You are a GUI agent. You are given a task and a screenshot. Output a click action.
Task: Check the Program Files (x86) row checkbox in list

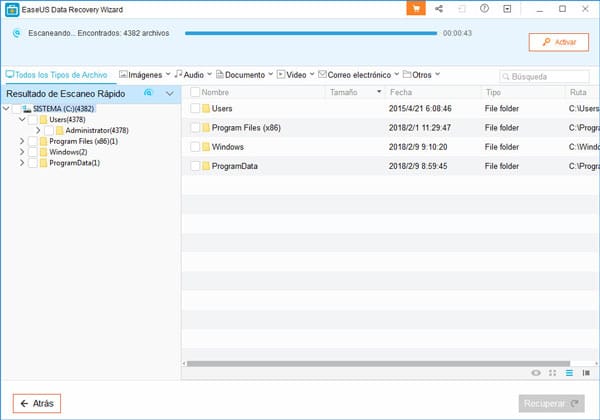pyautogui.click(x=195, y=127)
